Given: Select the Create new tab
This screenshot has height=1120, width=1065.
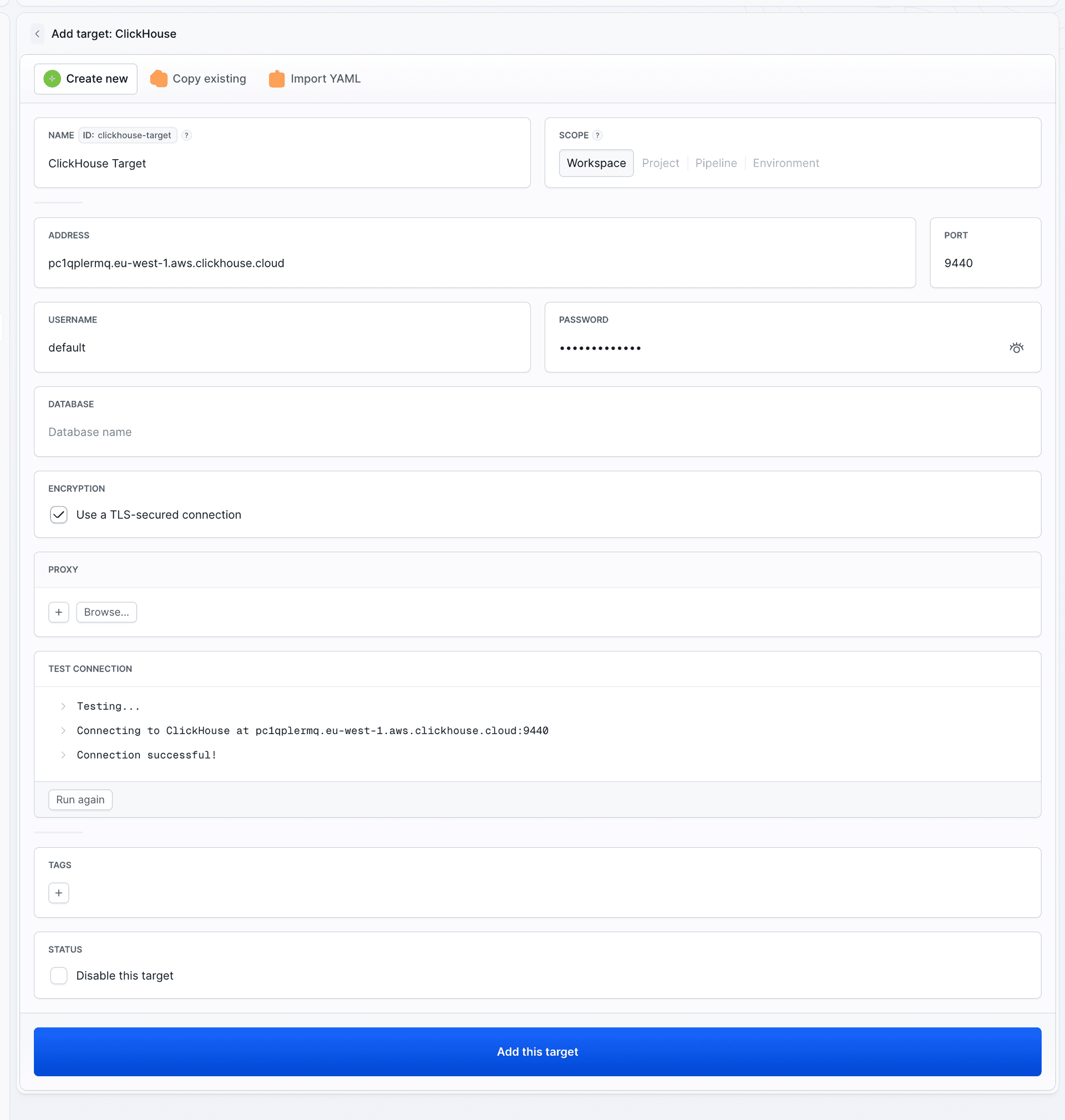Looking at the screenshot, I should click(86, 79).
